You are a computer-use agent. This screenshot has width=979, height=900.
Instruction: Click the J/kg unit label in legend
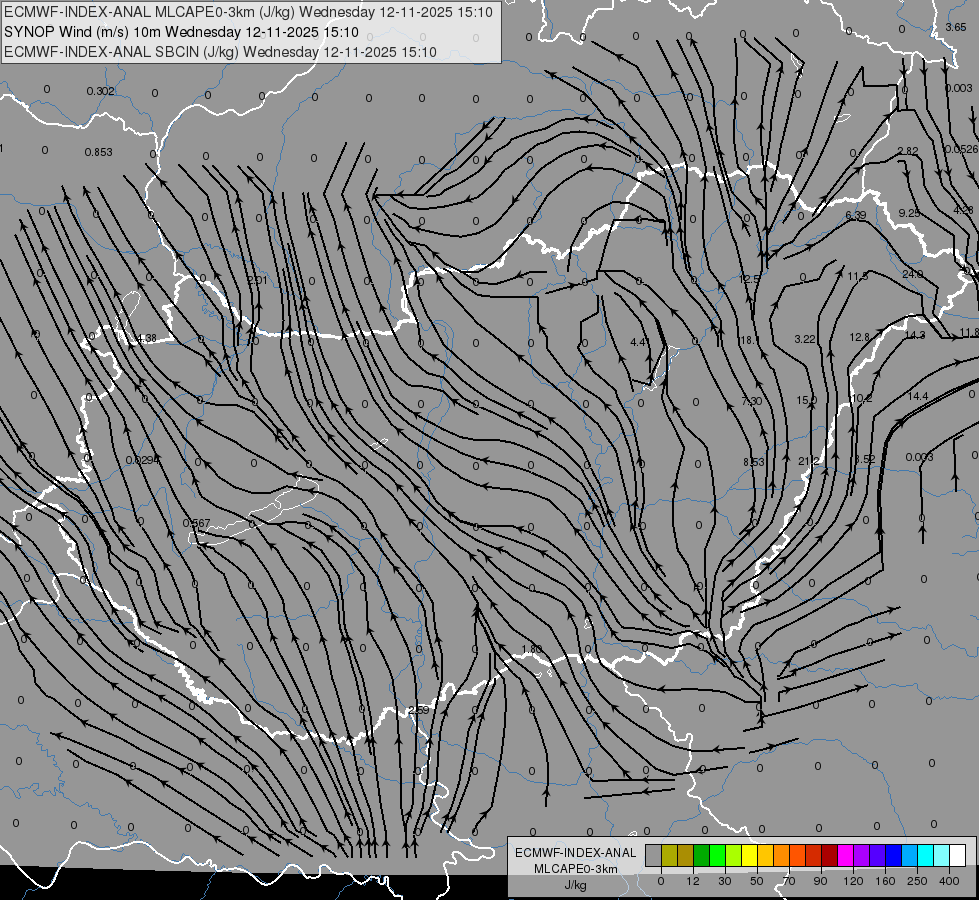(x=576, y=885)
